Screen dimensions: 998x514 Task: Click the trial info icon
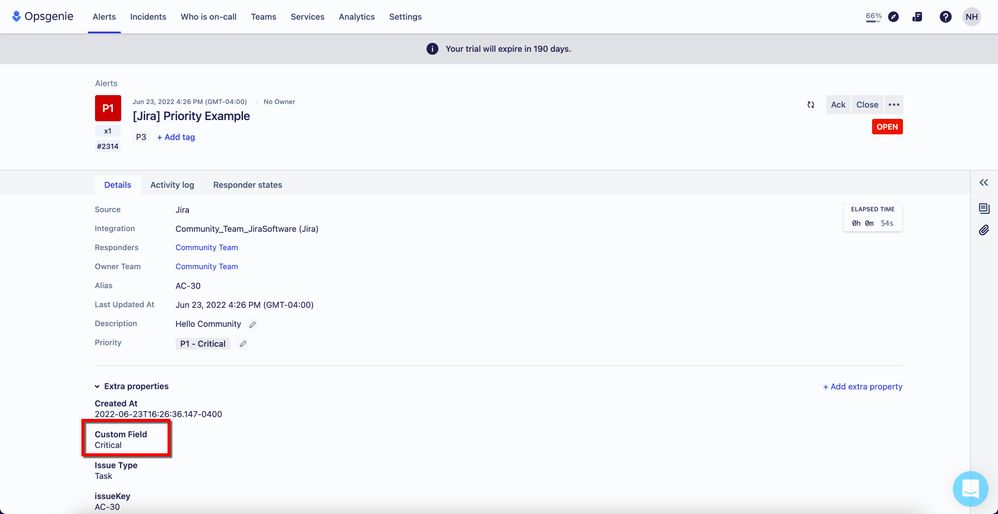click(x=432, y=49)
